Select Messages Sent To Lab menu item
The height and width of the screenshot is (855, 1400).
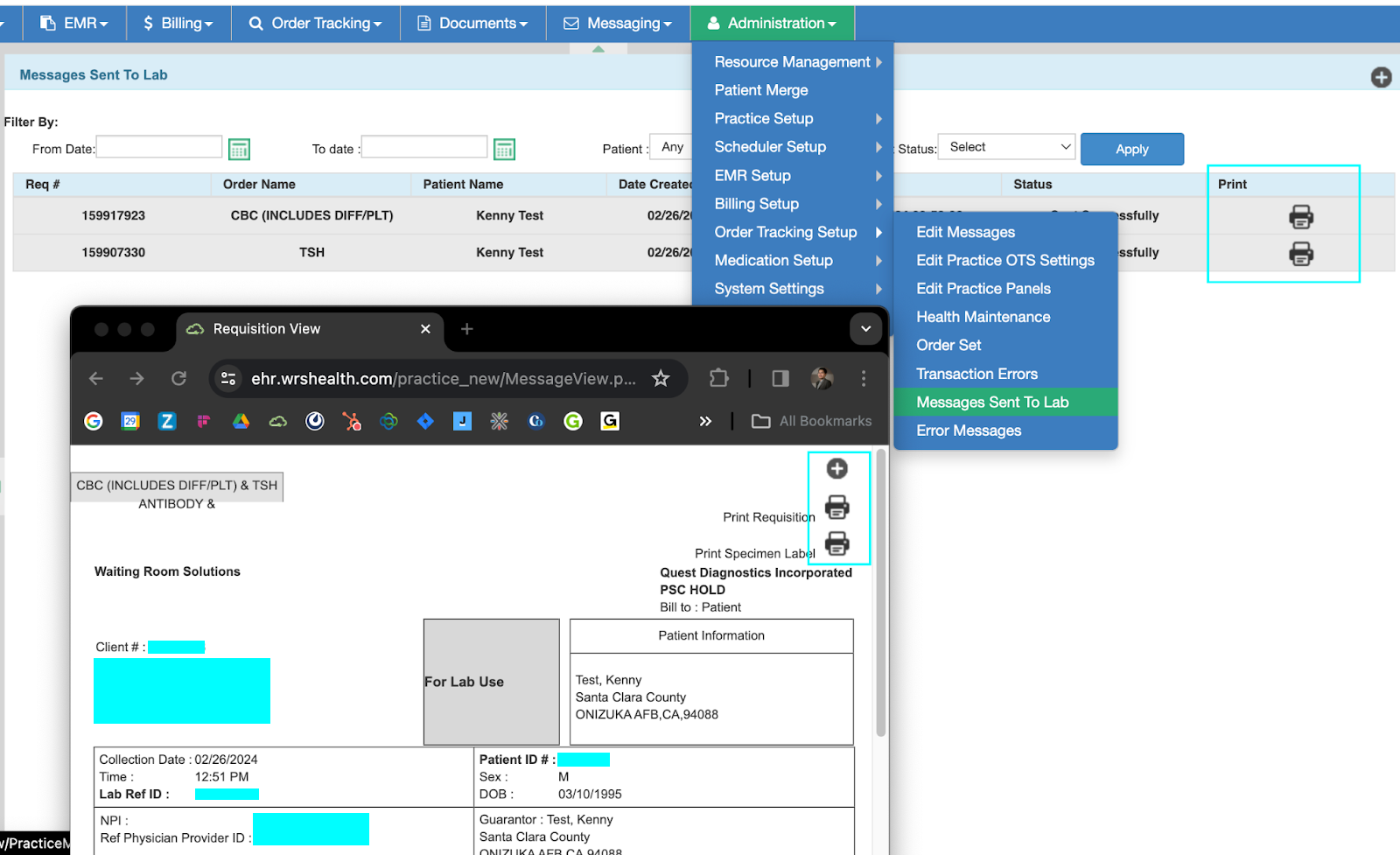click(992, 402)
